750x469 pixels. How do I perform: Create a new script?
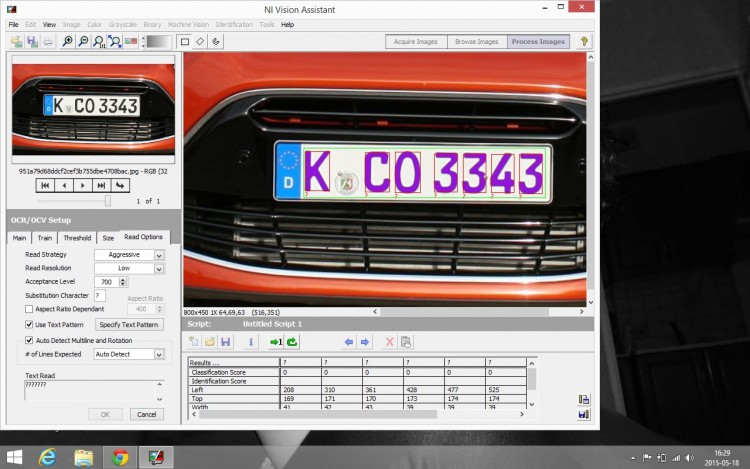(194, 342)
